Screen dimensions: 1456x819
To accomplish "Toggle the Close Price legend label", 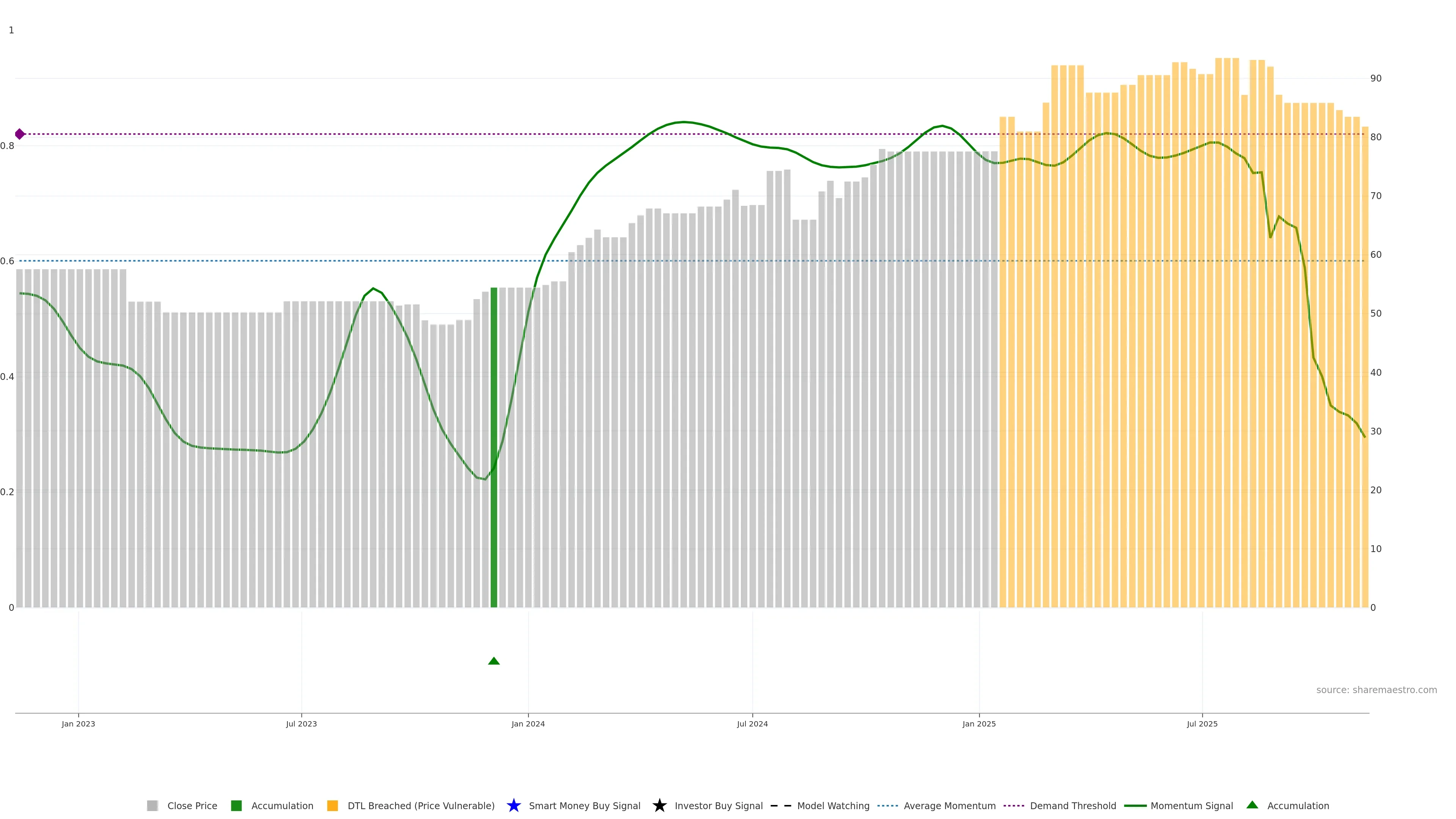I will (x=192, y=805).
